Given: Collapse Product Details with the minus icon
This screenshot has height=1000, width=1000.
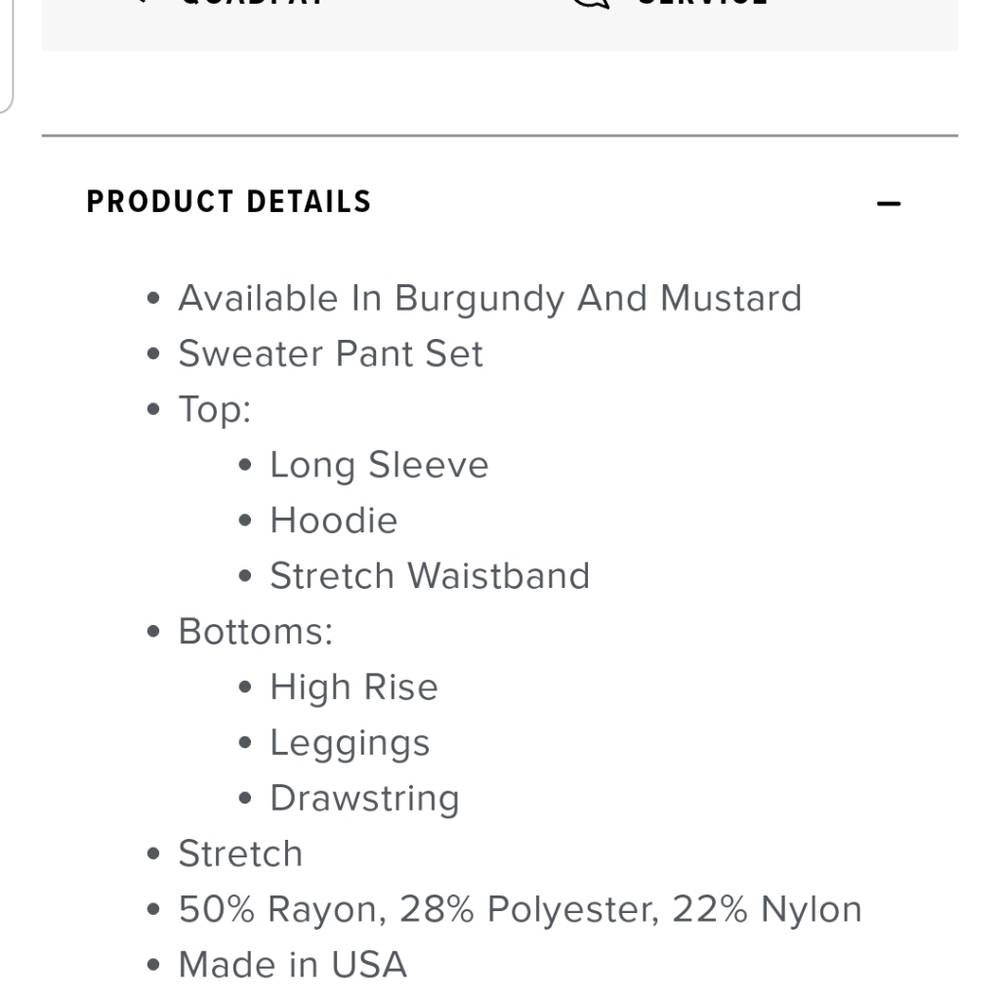Looking at the screenshot, I should pos(888,204).
